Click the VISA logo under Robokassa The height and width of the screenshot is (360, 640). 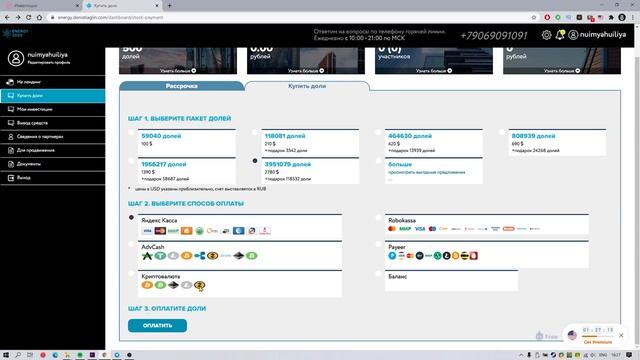(x=420, y=229)
